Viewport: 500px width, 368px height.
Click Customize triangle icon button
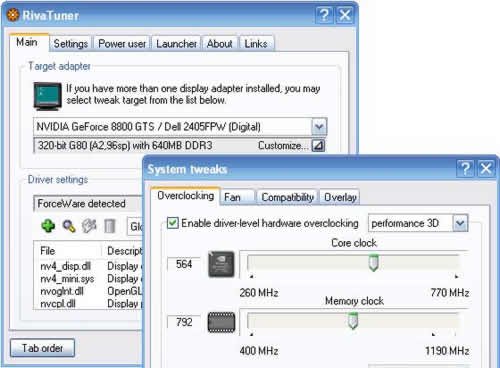pos(318,145)
